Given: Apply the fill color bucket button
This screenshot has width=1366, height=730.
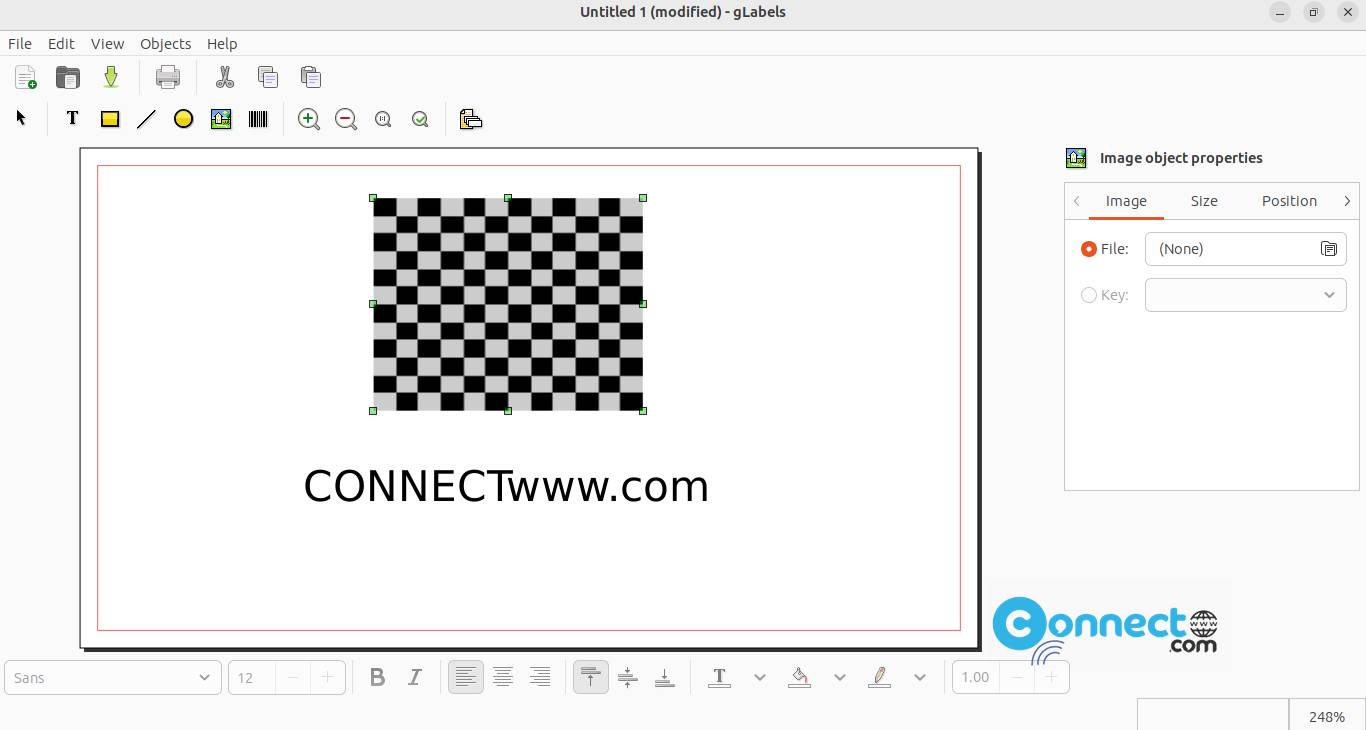Looking at the screenshot, I should coord(799,677).
